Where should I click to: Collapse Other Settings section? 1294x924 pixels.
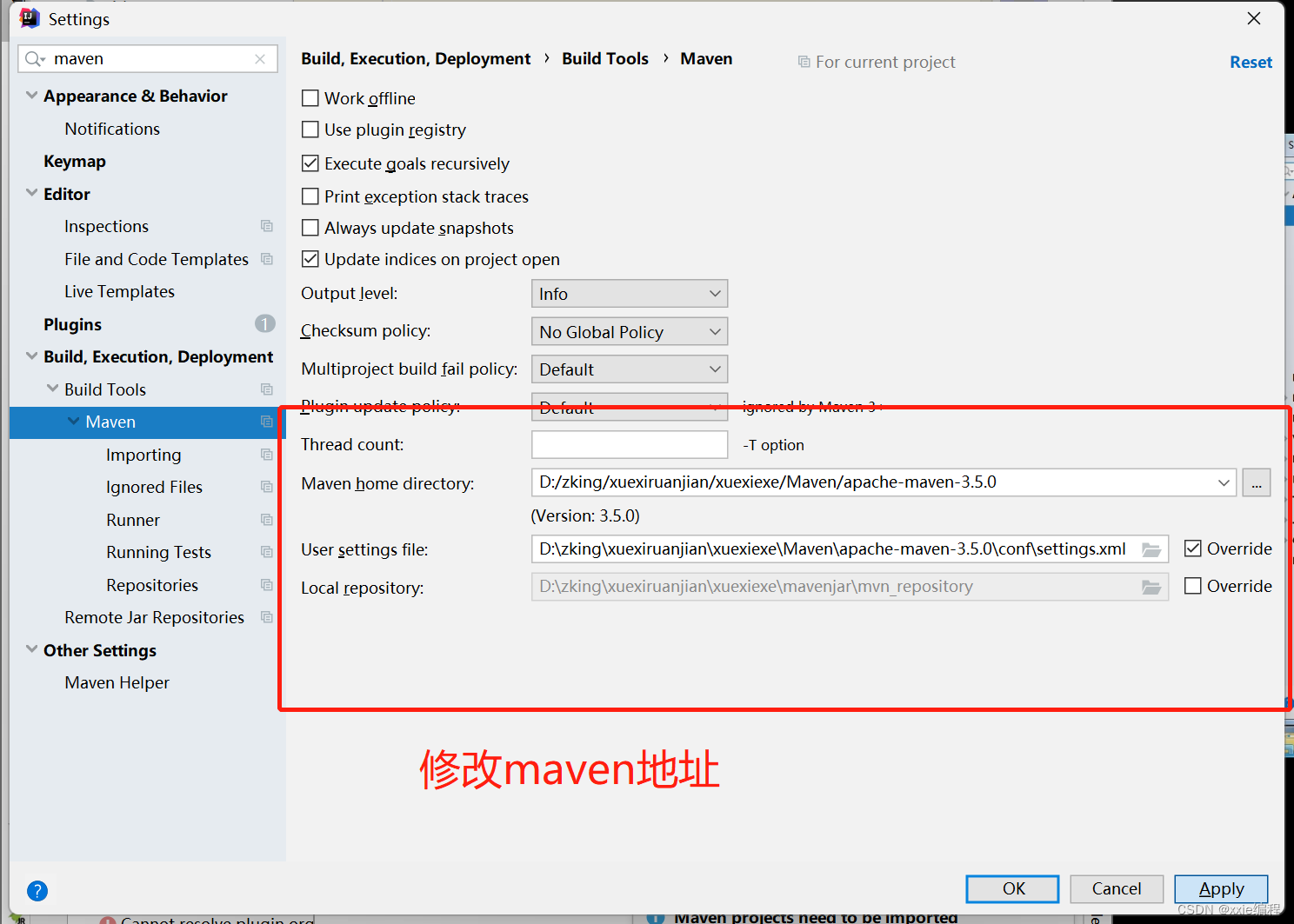point(31,649)
